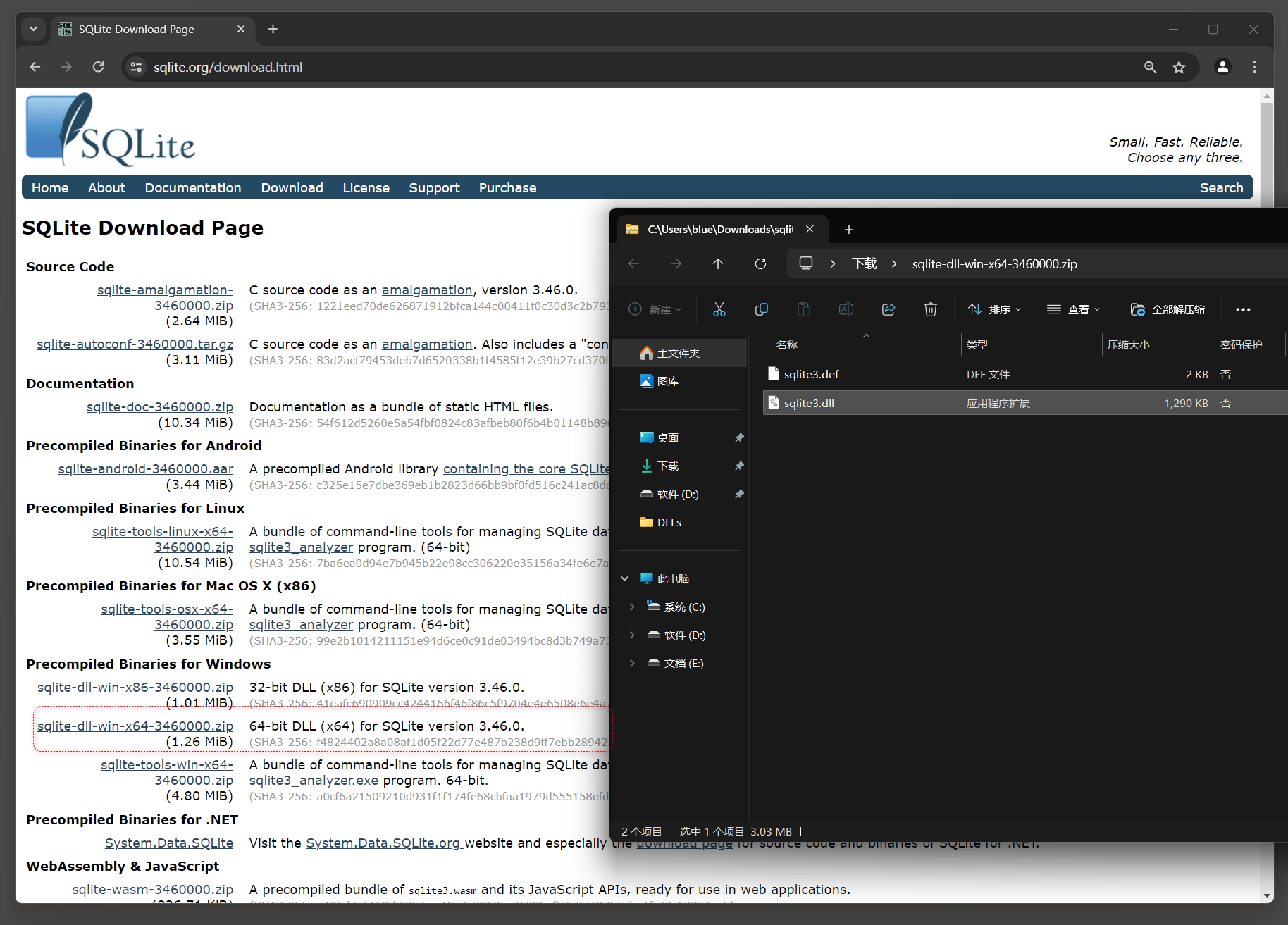Click the SQLite logo image
Viewport: 1288px width, 925px height.
(111, 130)
